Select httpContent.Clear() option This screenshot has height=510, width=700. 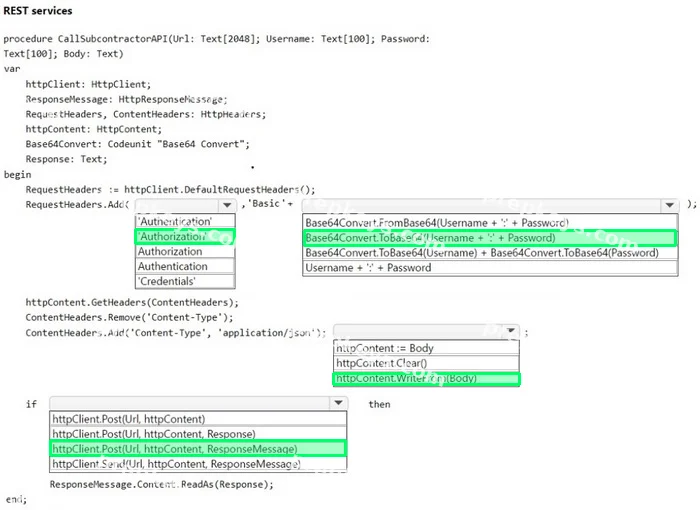coord(426,363)
